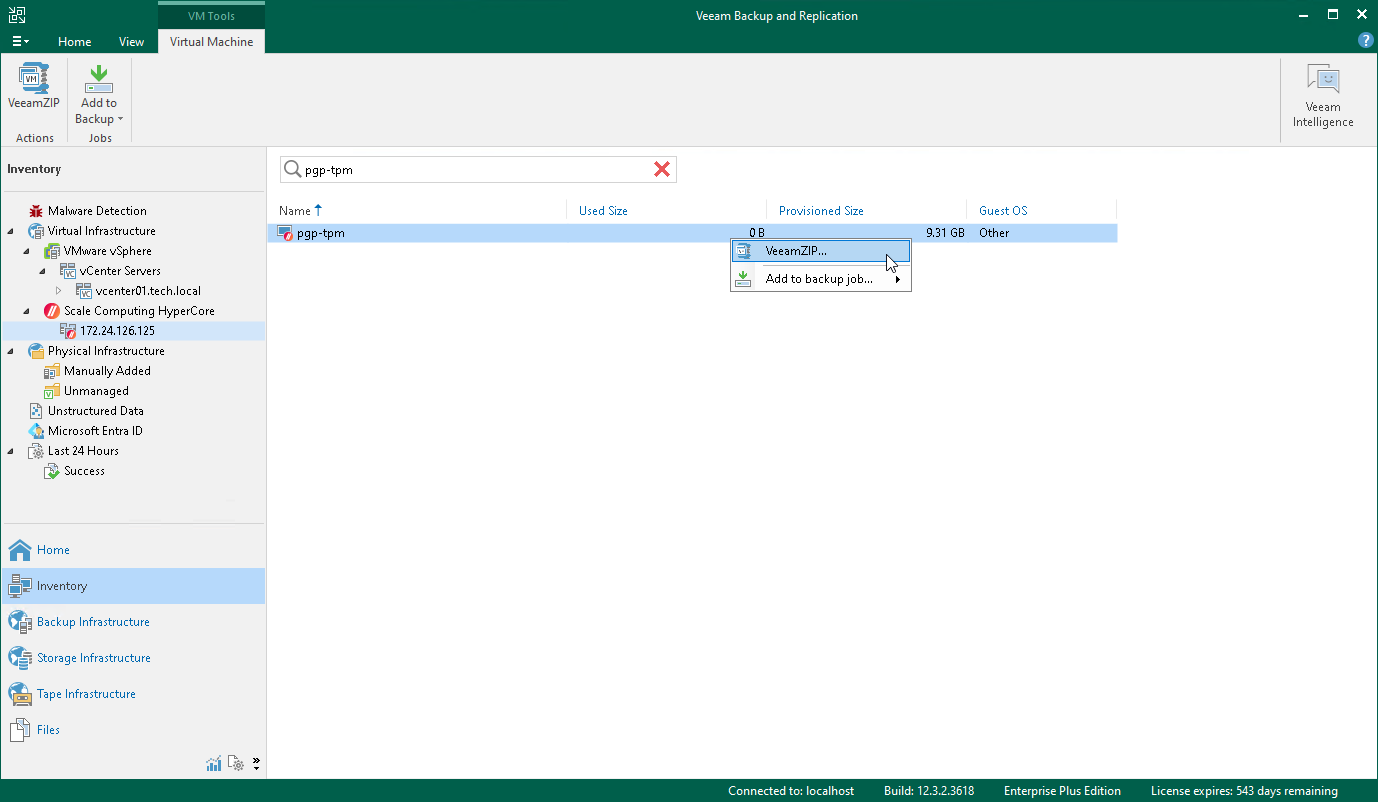Open the Backup Infrastructure view
This screenshot has height=802, width=1378.
133,622
